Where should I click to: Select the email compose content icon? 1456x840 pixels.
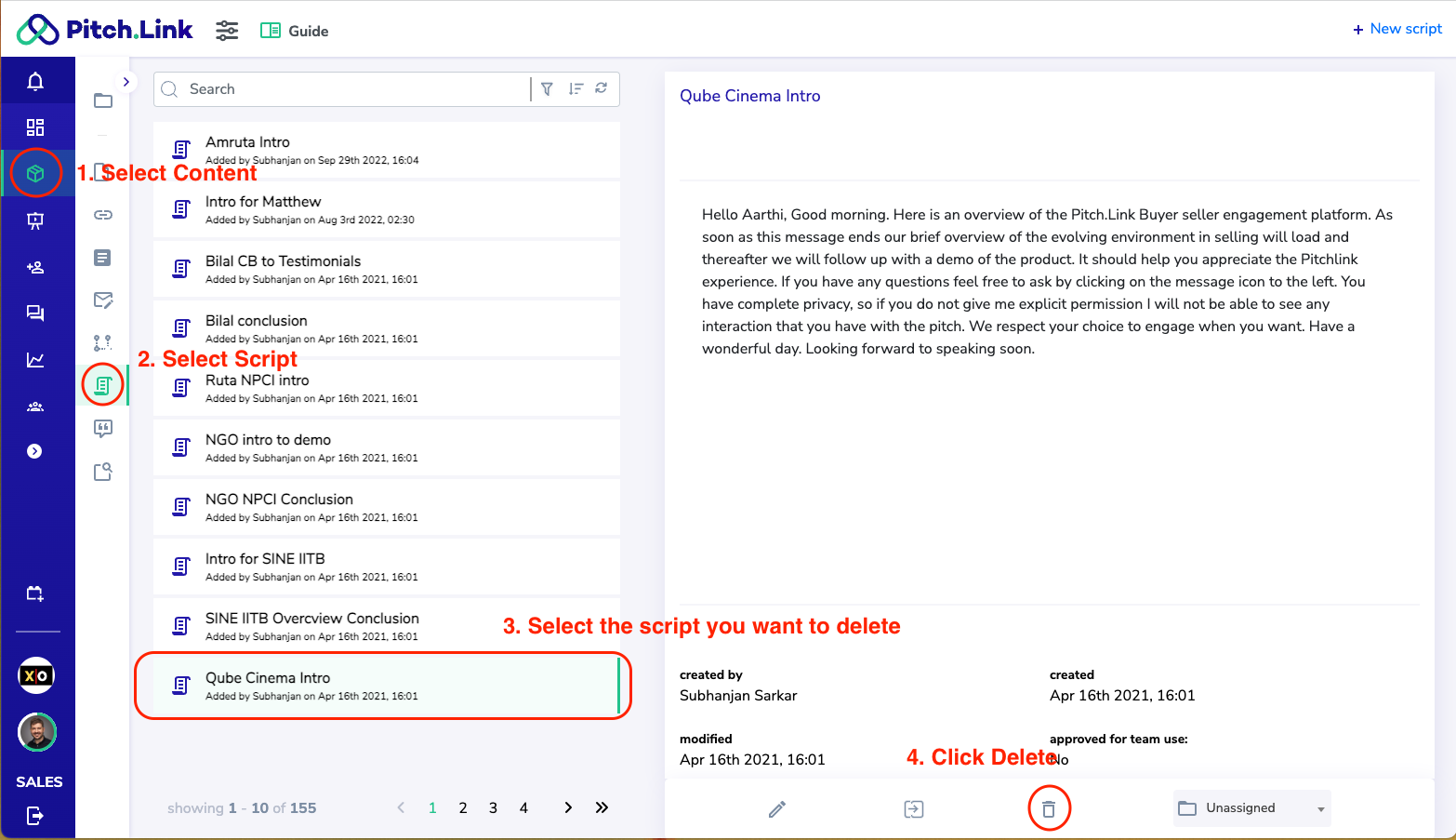point(103,300)
